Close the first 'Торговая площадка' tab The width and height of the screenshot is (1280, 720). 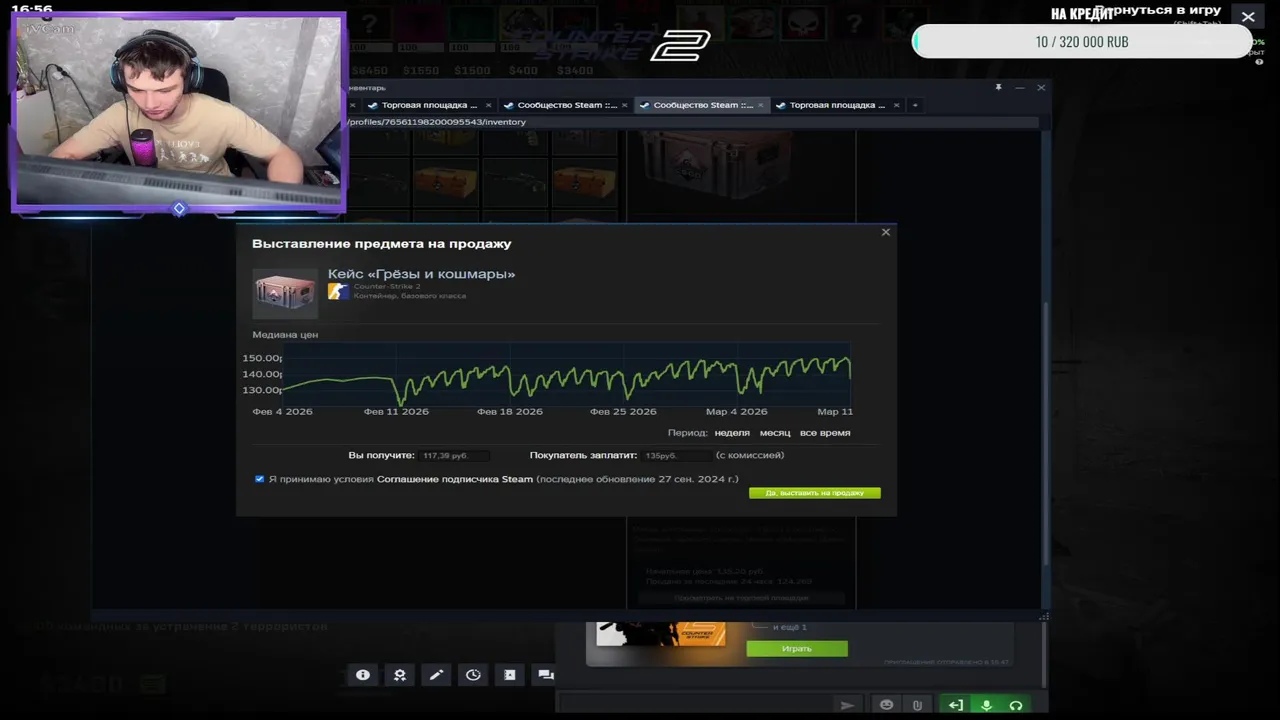point(489,105)
